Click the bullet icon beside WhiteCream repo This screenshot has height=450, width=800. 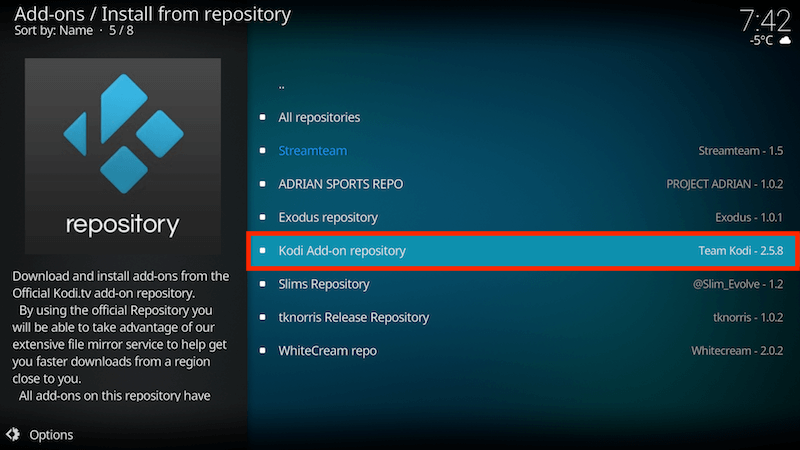(x=262, y=351)
